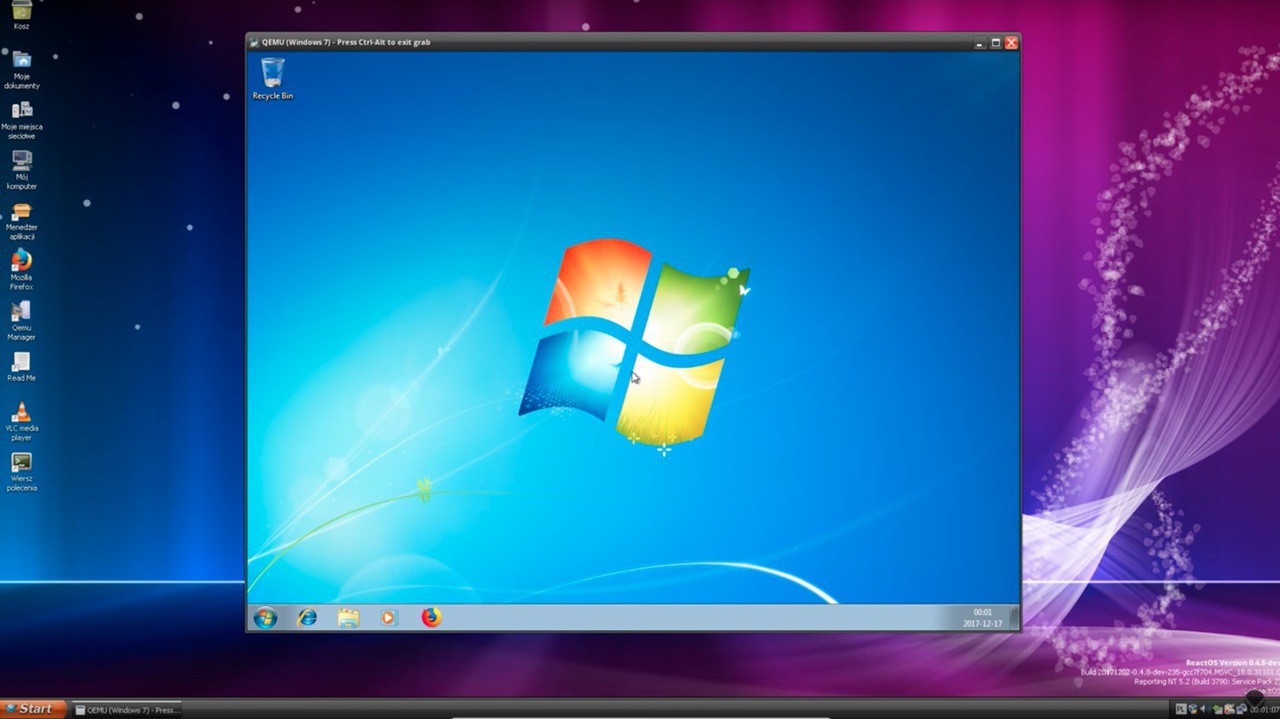Select QEMU (Windows 7) task in ReactOS taskbar
The height and width of the screenshot is (719, 1280).
point(127,710)
